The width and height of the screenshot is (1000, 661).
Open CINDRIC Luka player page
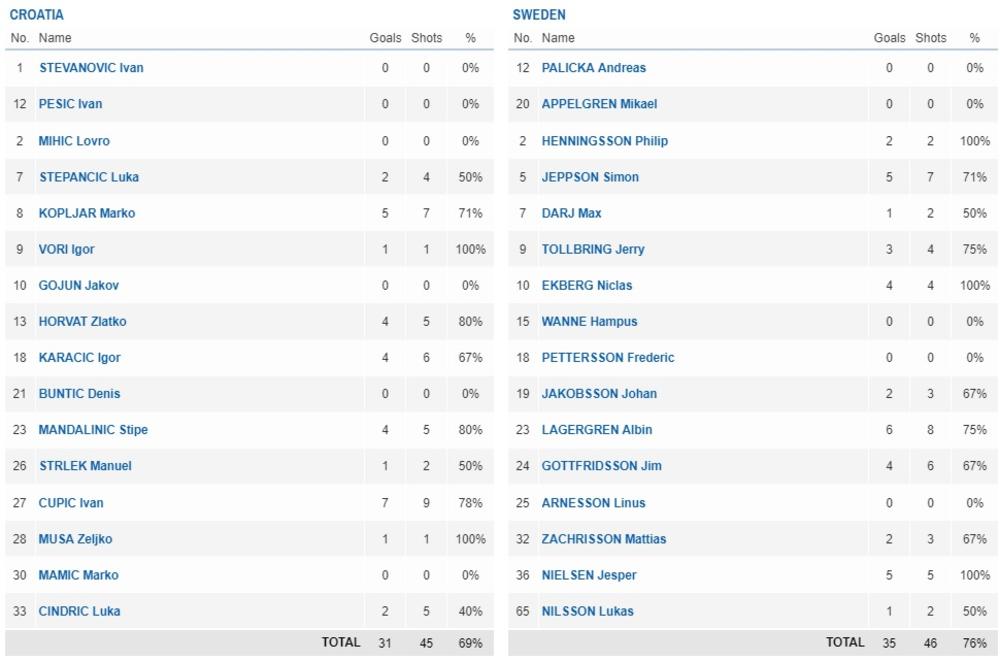(x=80, y=611)
